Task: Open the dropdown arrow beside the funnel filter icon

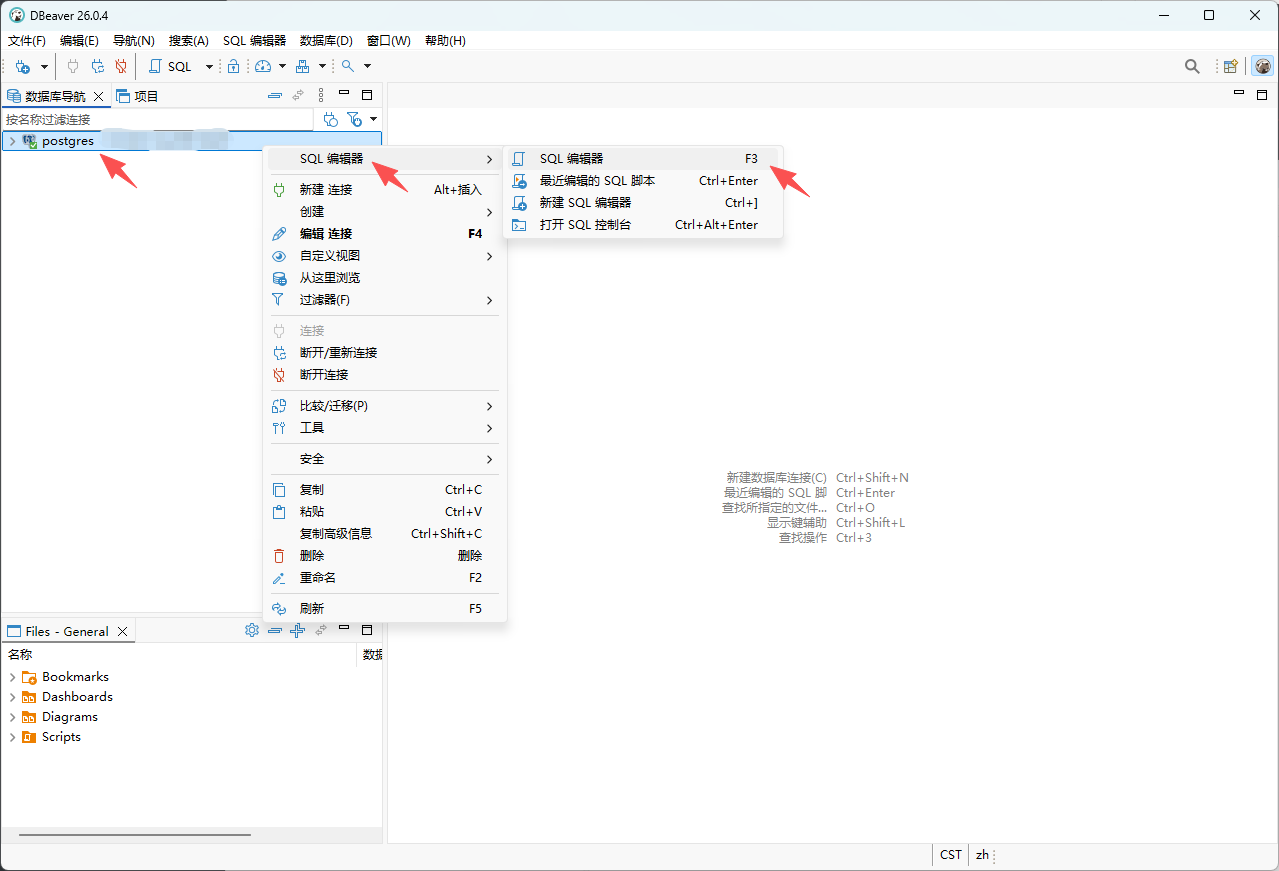Action: 373,119
